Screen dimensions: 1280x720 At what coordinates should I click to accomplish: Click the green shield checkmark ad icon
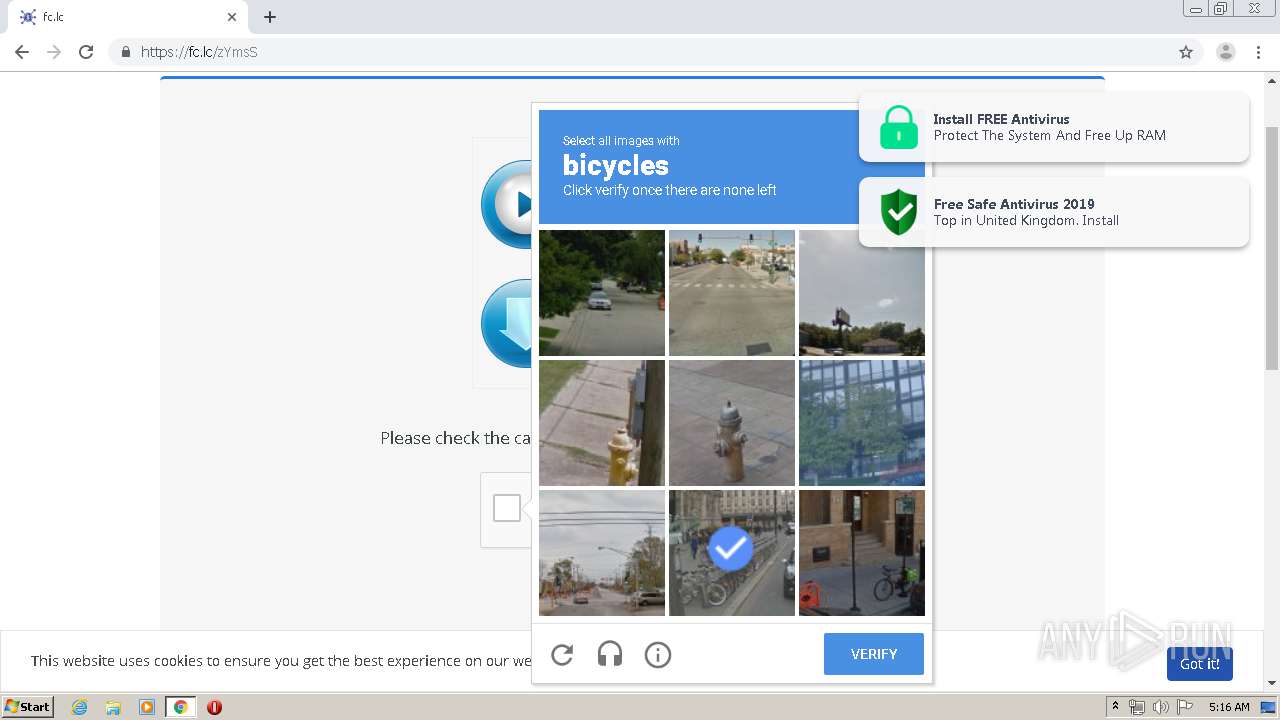pyautogui.click(x=898, y=212)
